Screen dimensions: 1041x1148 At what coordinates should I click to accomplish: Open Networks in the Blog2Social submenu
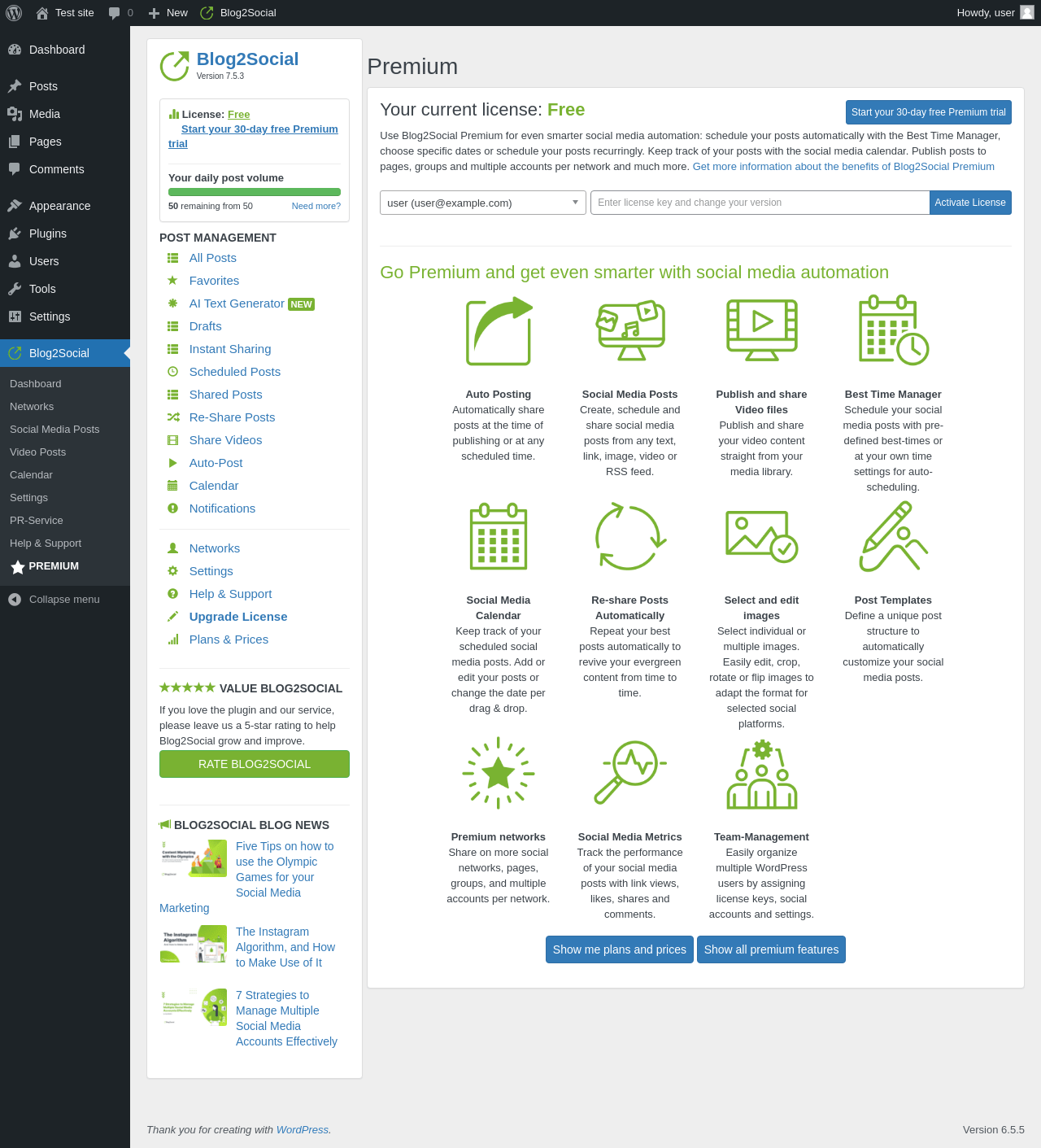pos(32,407)
